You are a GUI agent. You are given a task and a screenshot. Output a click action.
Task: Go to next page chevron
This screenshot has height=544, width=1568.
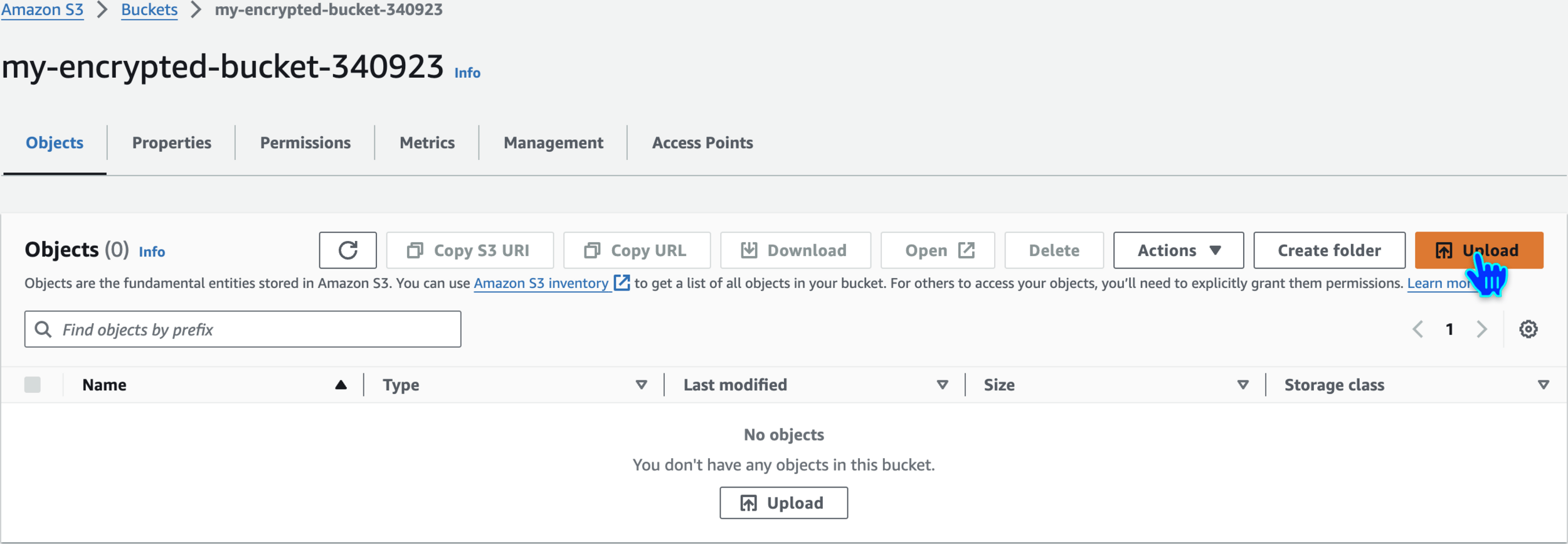[1482, 329]
